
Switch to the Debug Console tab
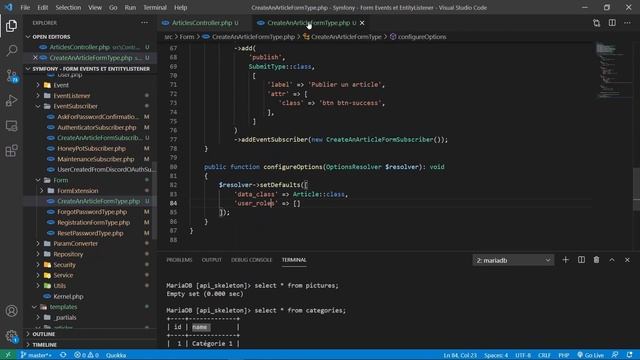coord(251,260)
